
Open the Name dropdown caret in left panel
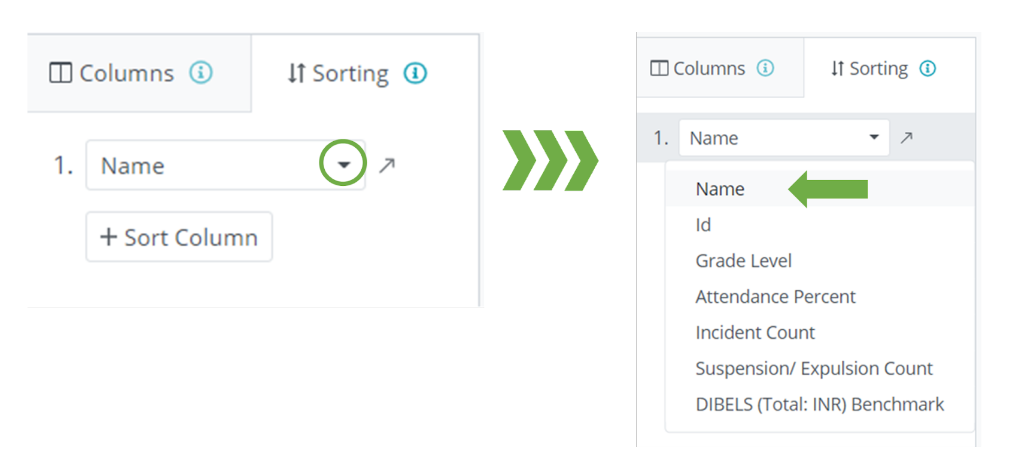344,165
